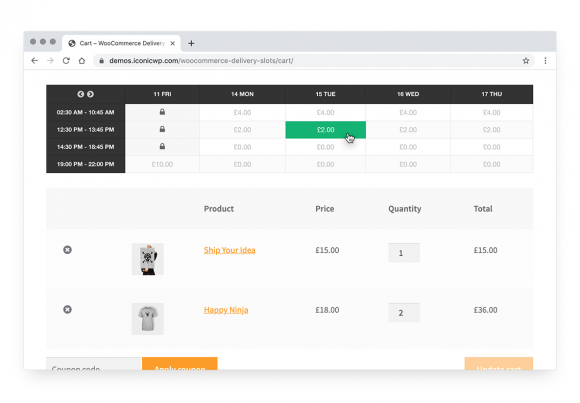This screenshot has height=403, width=580.
Task: Remove Happy Ninja from cart
Action: click(67, 309)
